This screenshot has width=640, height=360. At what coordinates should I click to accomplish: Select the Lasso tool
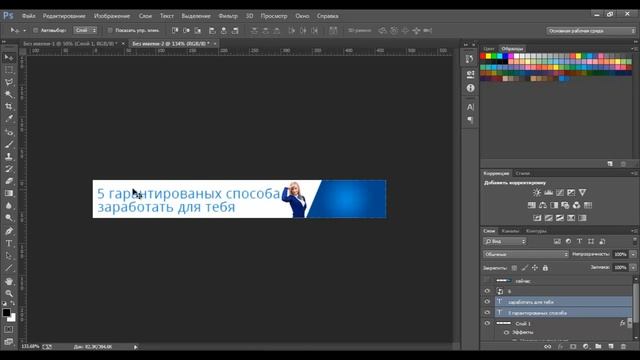click(9, 82)
